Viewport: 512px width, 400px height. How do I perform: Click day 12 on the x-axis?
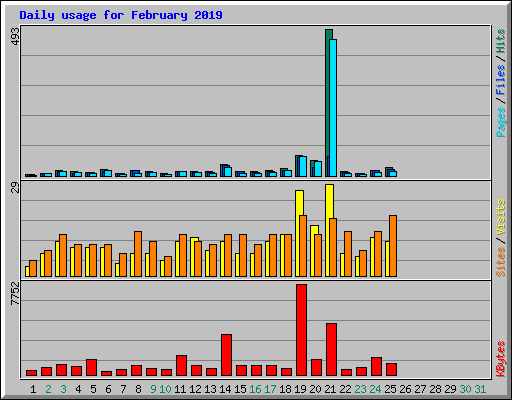tap(195, 389)
